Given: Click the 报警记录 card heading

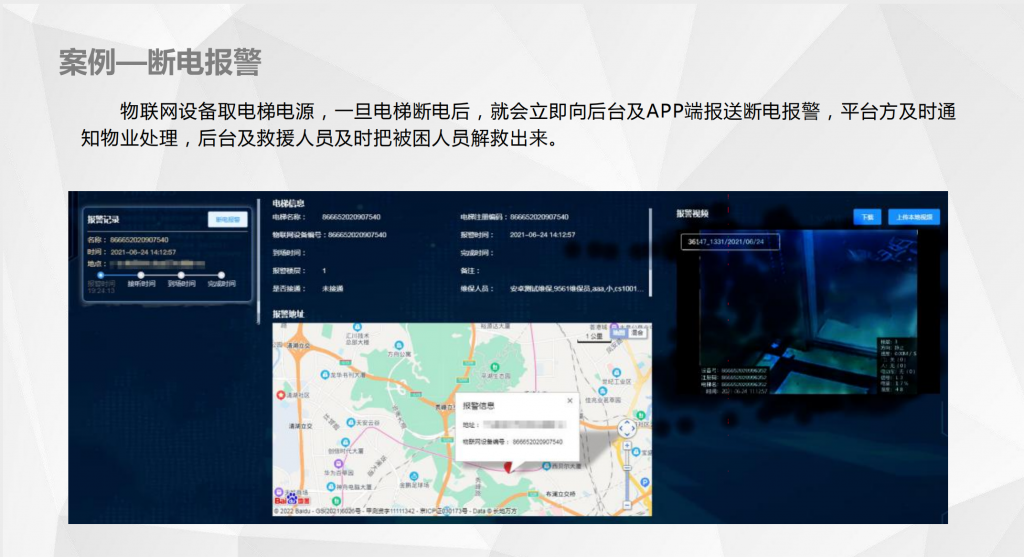Looking at the screenshot, I should (103, 219).
